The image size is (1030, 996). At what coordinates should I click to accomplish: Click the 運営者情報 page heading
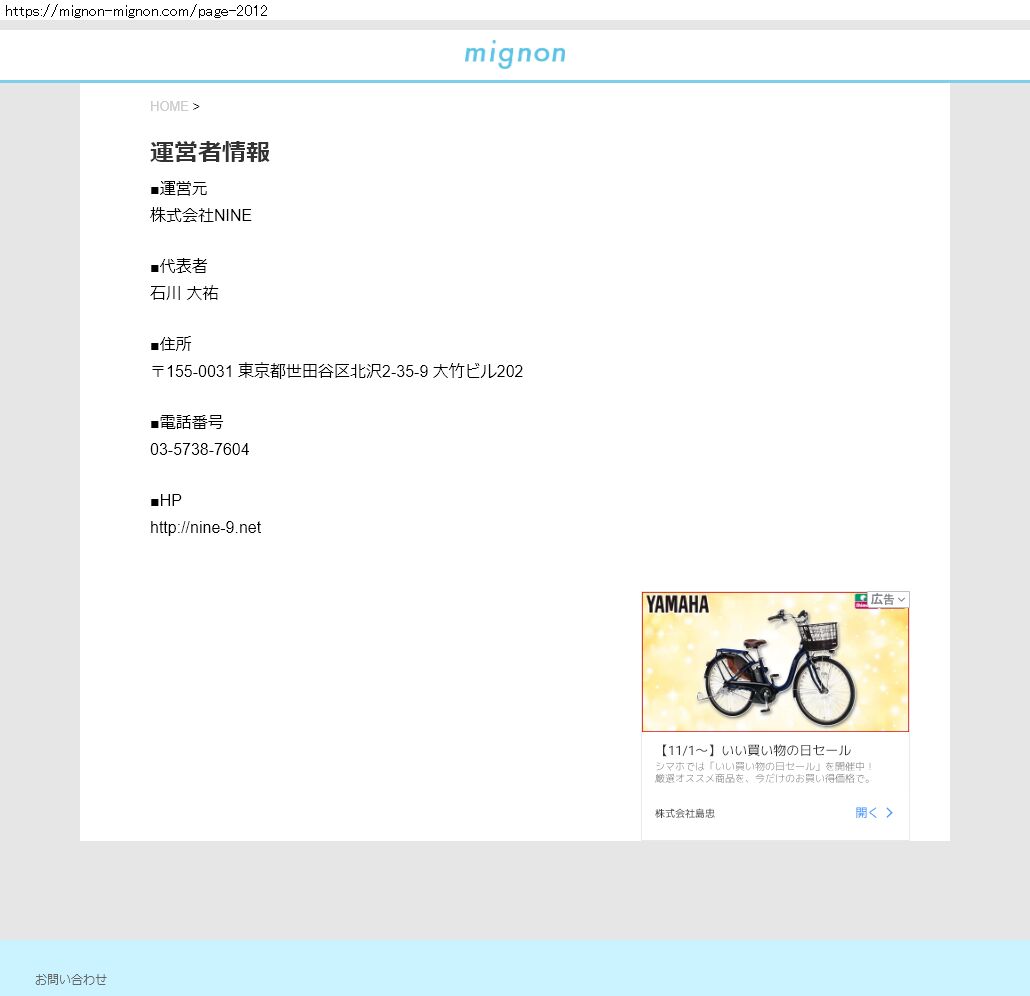click(210, 152)
